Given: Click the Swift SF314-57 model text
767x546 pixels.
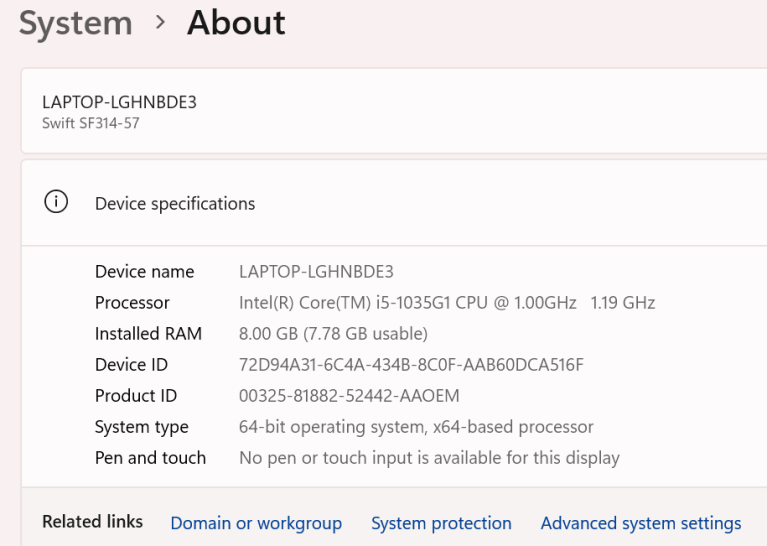Looking at the screenshot, I should click(x=90, y=124).
